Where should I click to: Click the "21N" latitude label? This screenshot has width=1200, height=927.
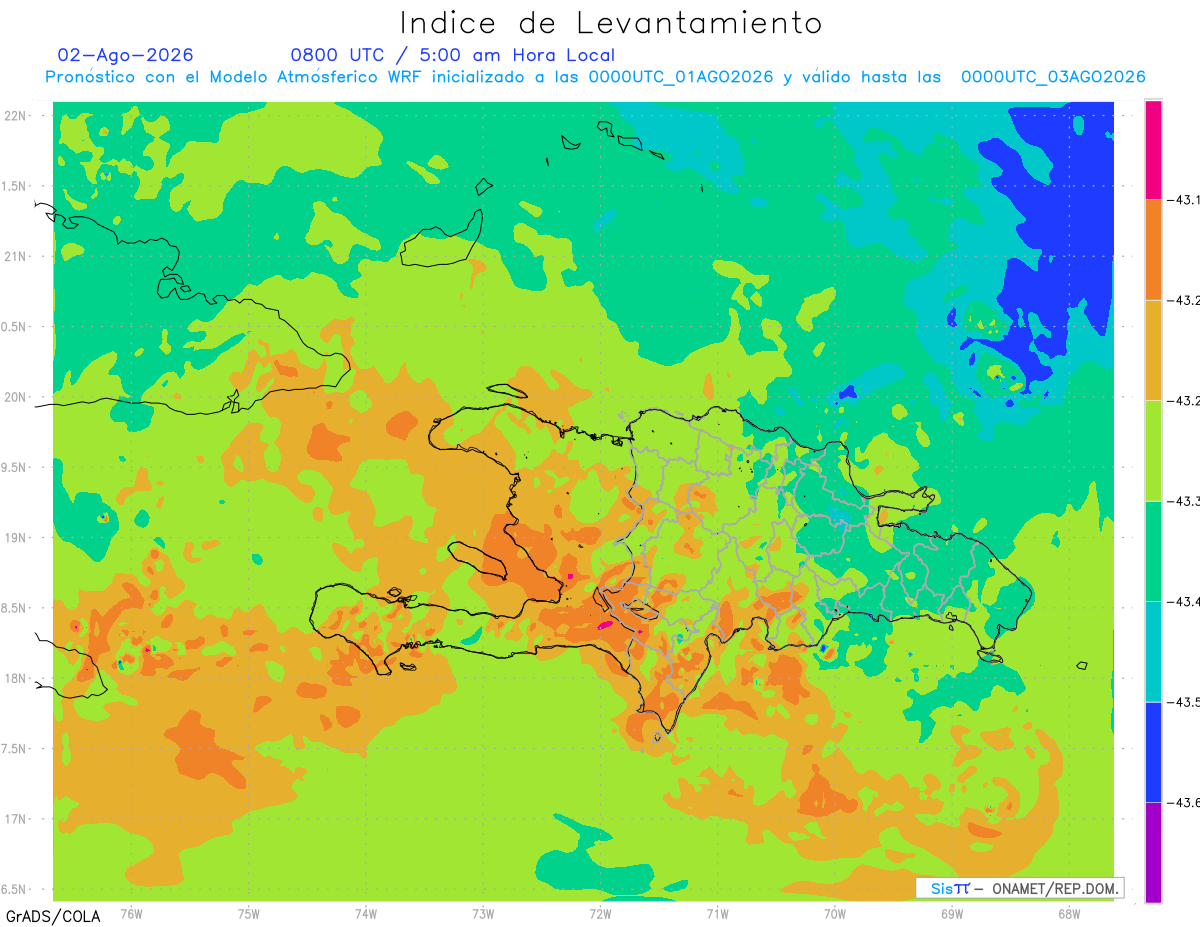point(15,256)
